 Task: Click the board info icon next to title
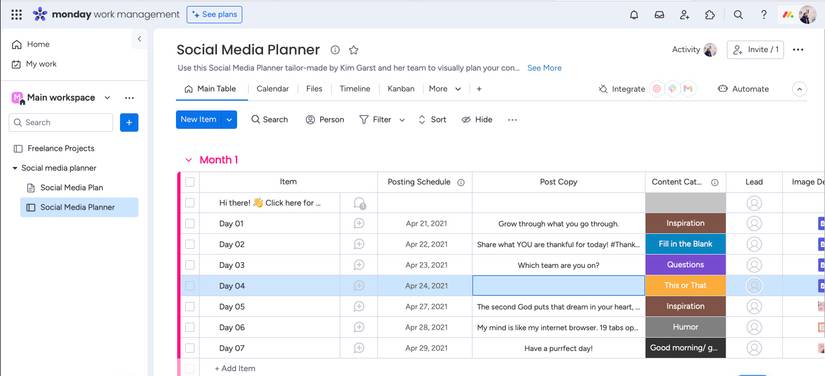[335, 50]
